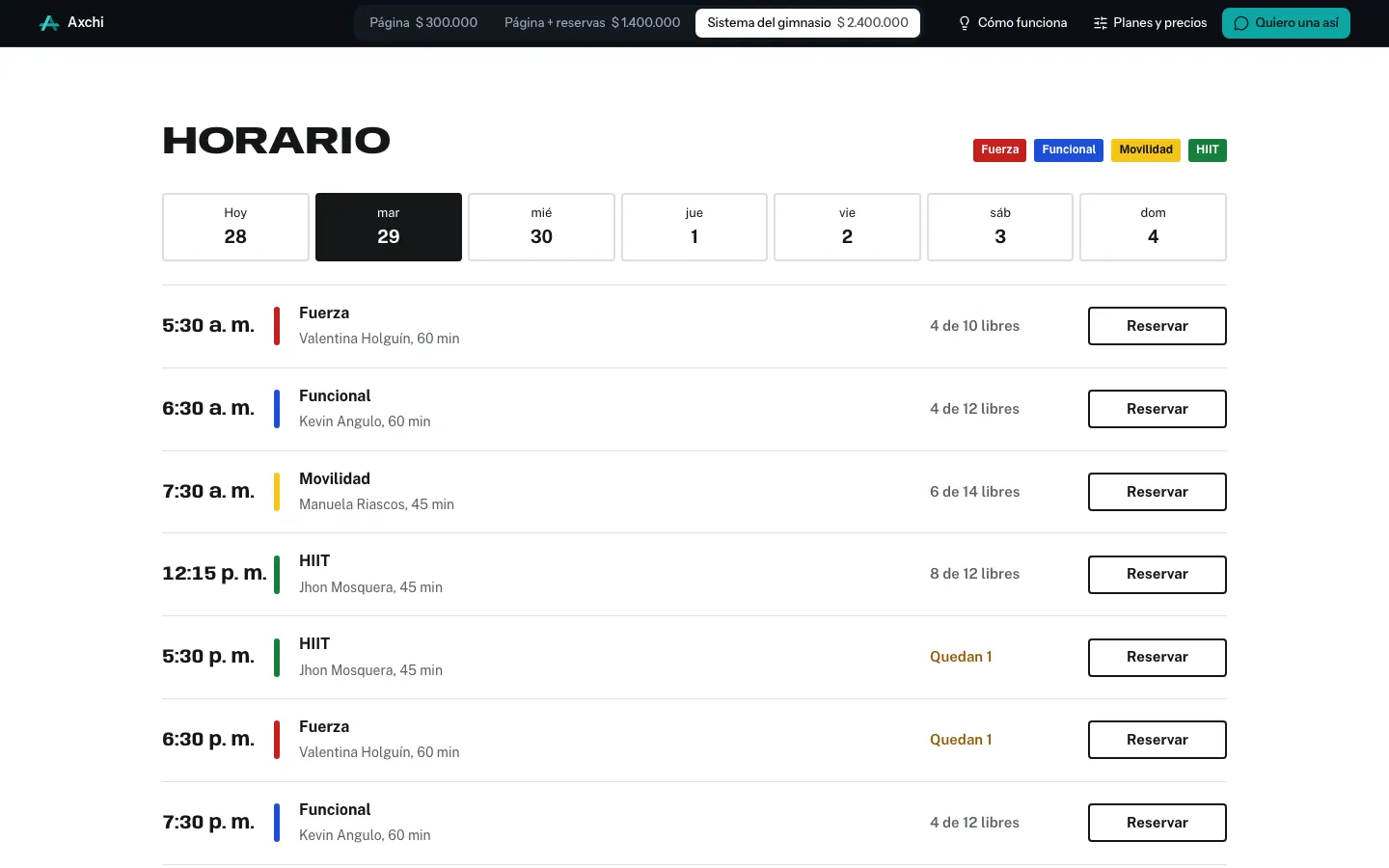This screenshot has width=1389, height=868.
Task: Click '4 de 10 libres' availability text
Action: [974, 326]
